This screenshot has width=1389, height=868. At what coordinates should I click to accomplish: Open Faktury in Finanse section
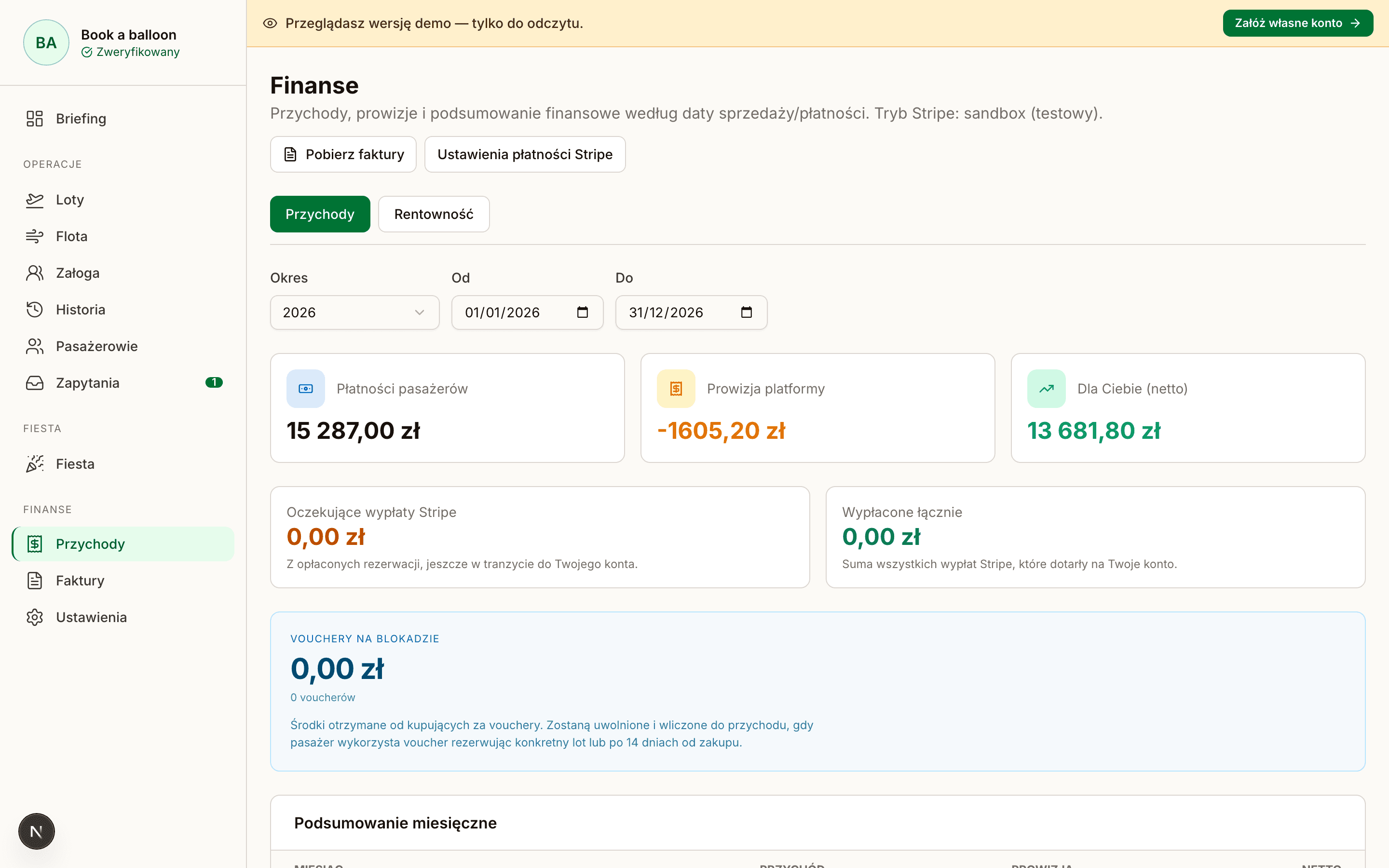point(123,581)
